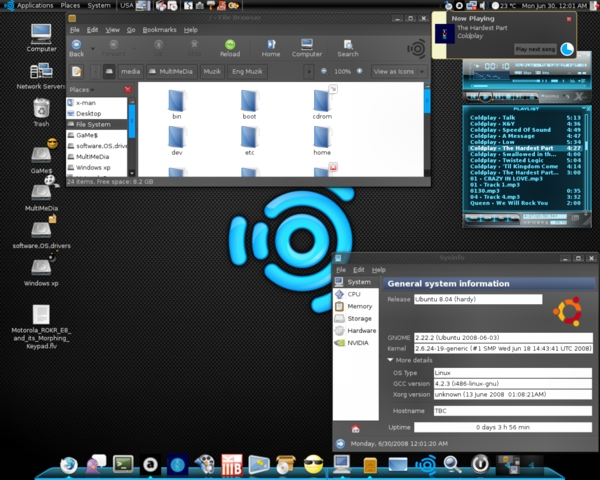Screen dimensions: 600x480
Task: Open File menu in File Browser
Action: coord(75,30)
